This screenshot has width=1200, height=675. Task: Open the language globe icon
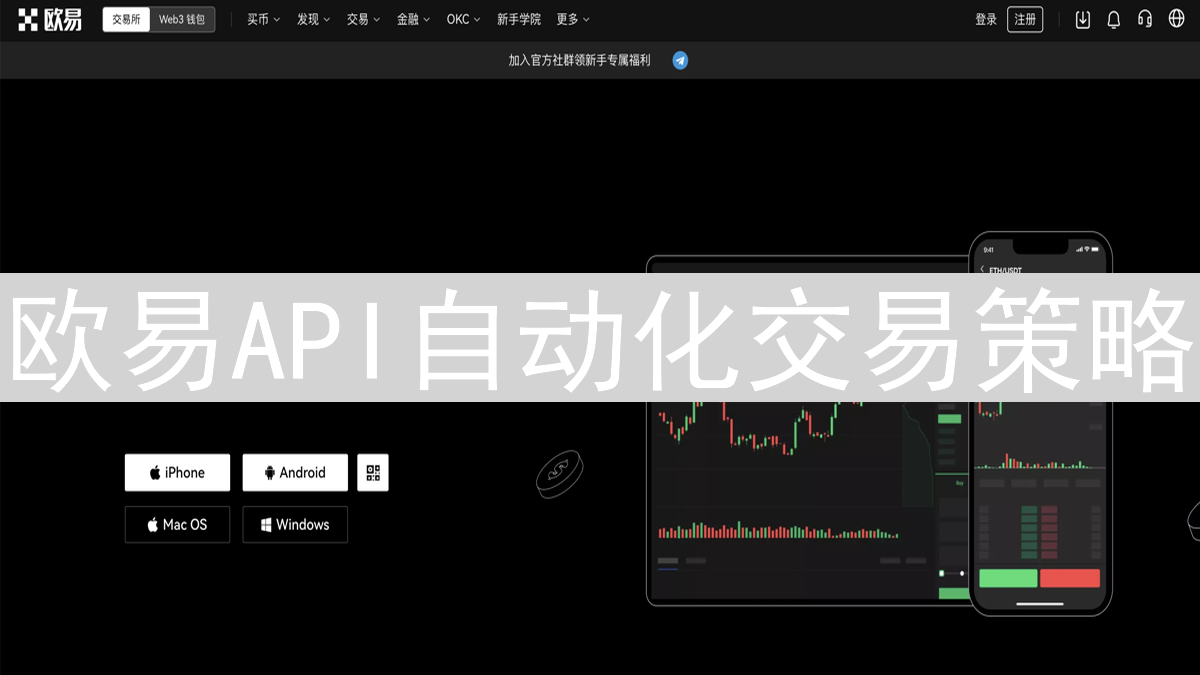tap(1176, 19)
